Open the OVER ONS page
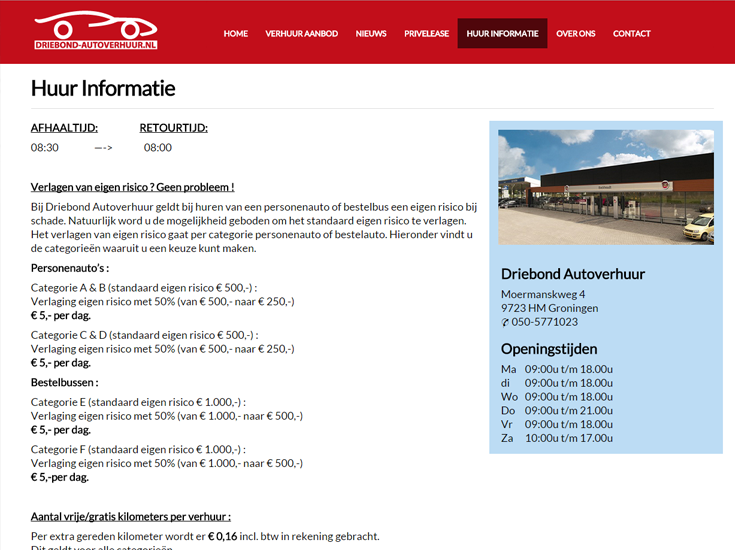This screenshot has width=735, height=550. 575,34
